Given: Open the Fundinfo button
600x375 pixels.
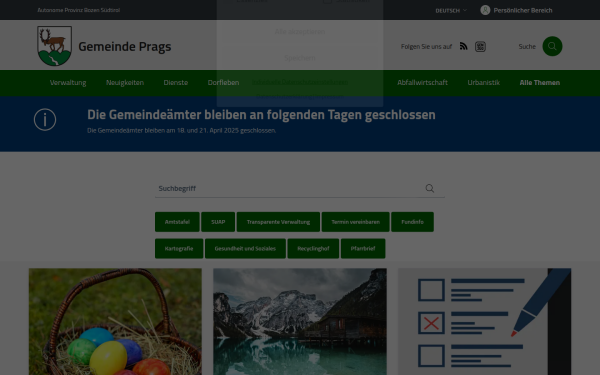Looking at the screenshot, I should pos(412,222).
